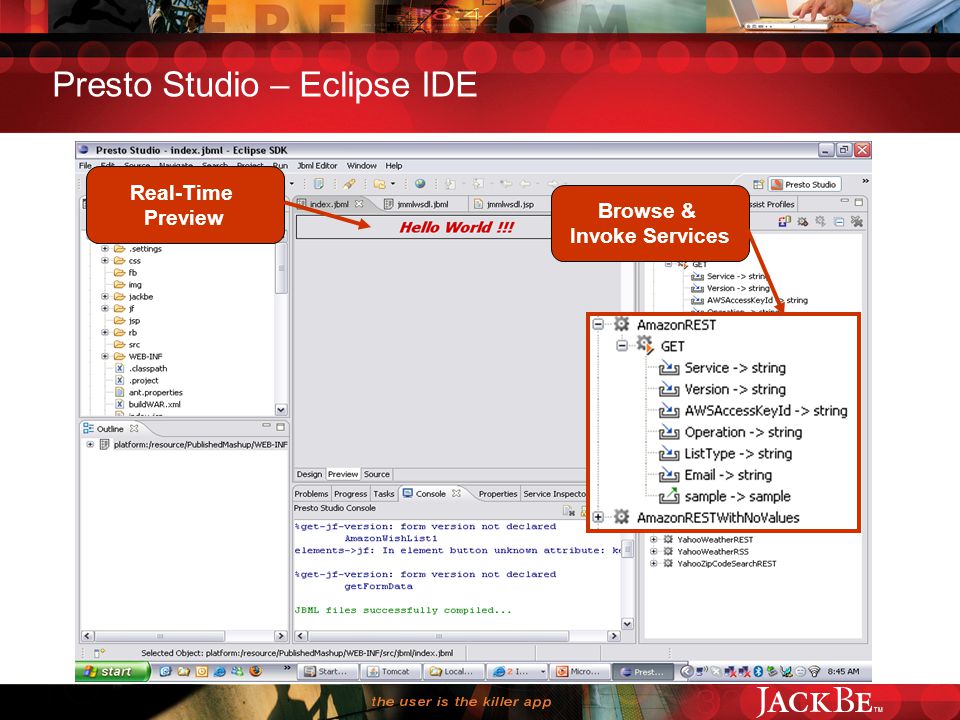960x720 pixels.
Task: Close the index.jbml editor tab
Action: point(359,204)
